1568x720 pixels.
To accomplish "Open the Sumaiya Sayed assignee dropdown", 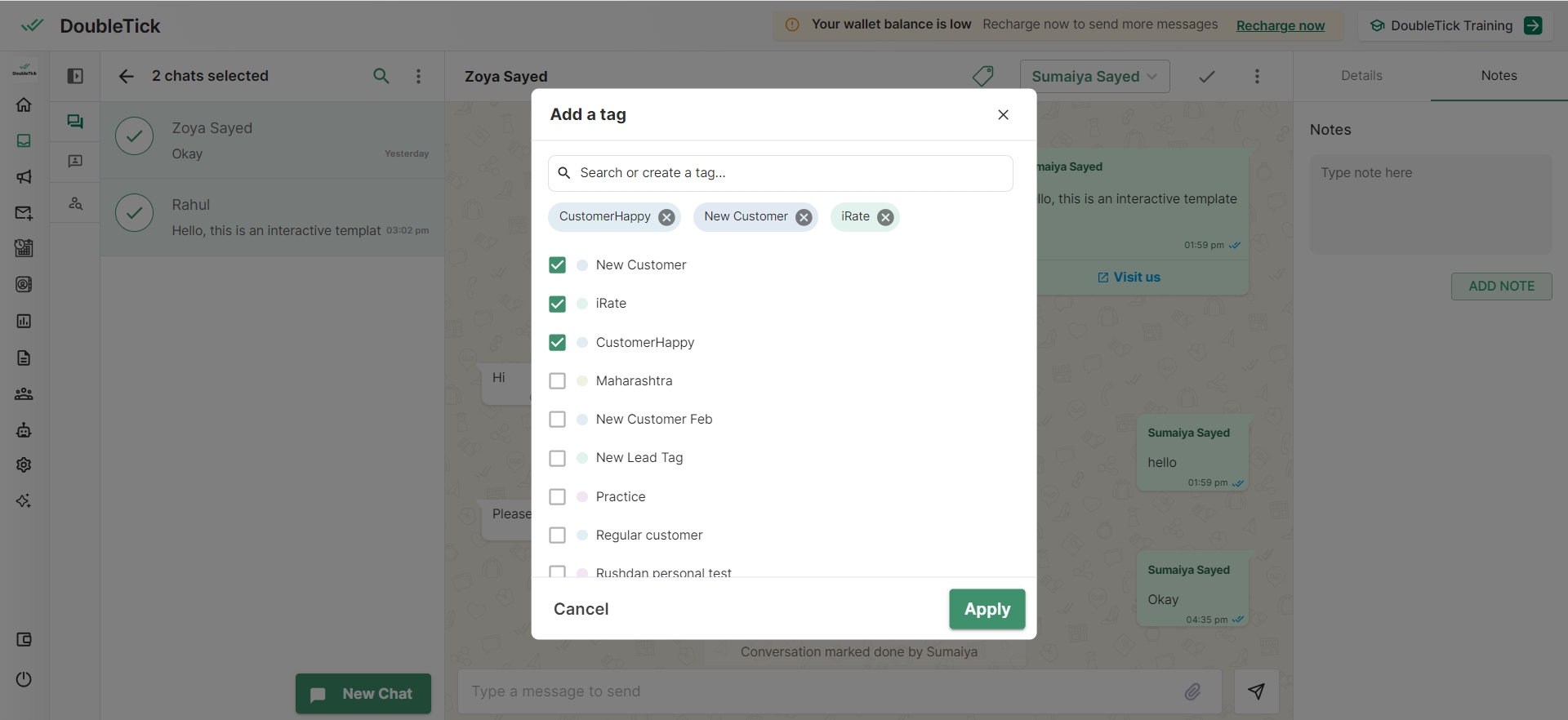I will tap(1094, 76).
